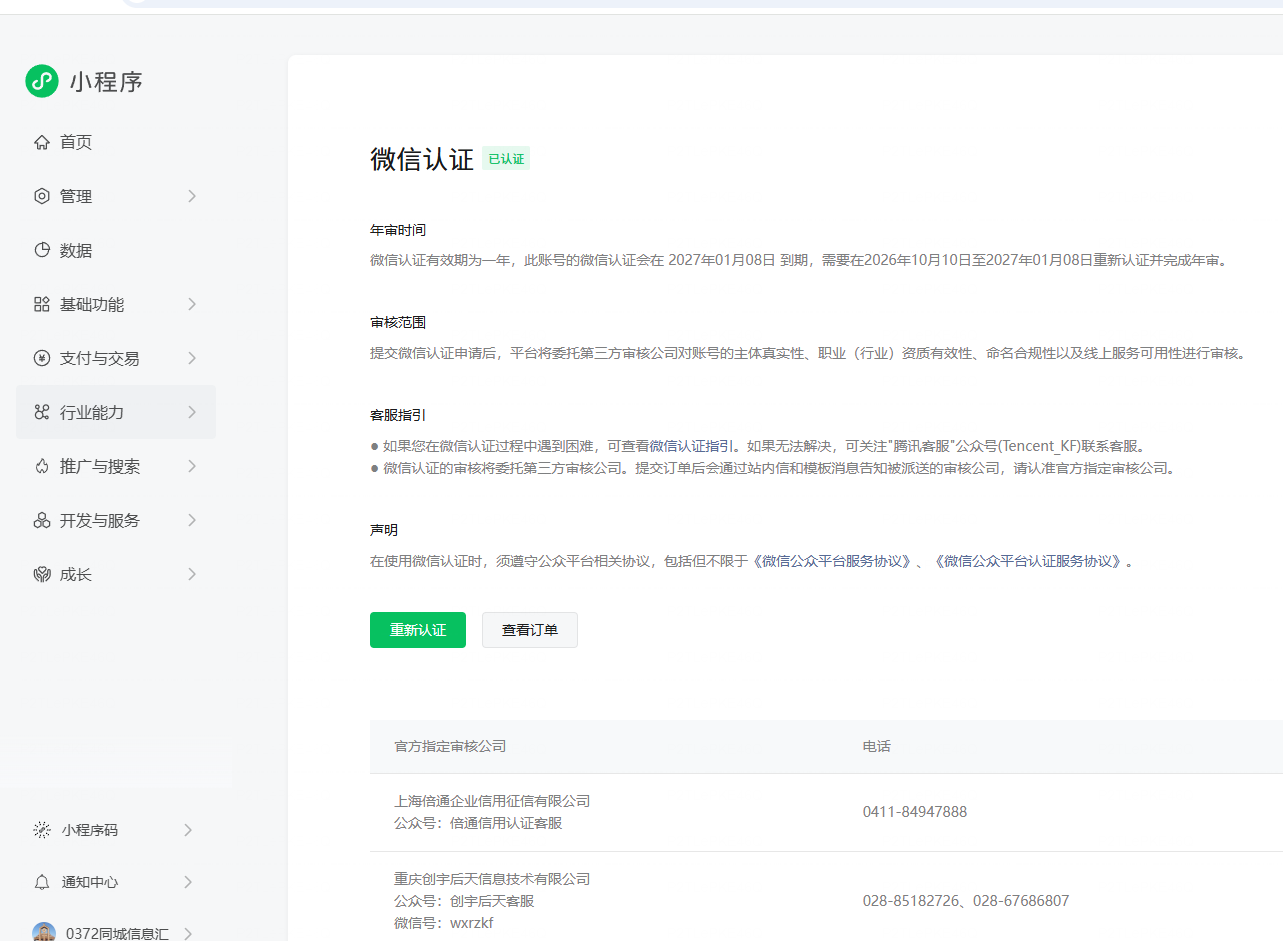The height and width of the screenshot is (941, 1283).
Task: Open the account menu chevron beside 0372同城信息汇
Action: [188, 934]
